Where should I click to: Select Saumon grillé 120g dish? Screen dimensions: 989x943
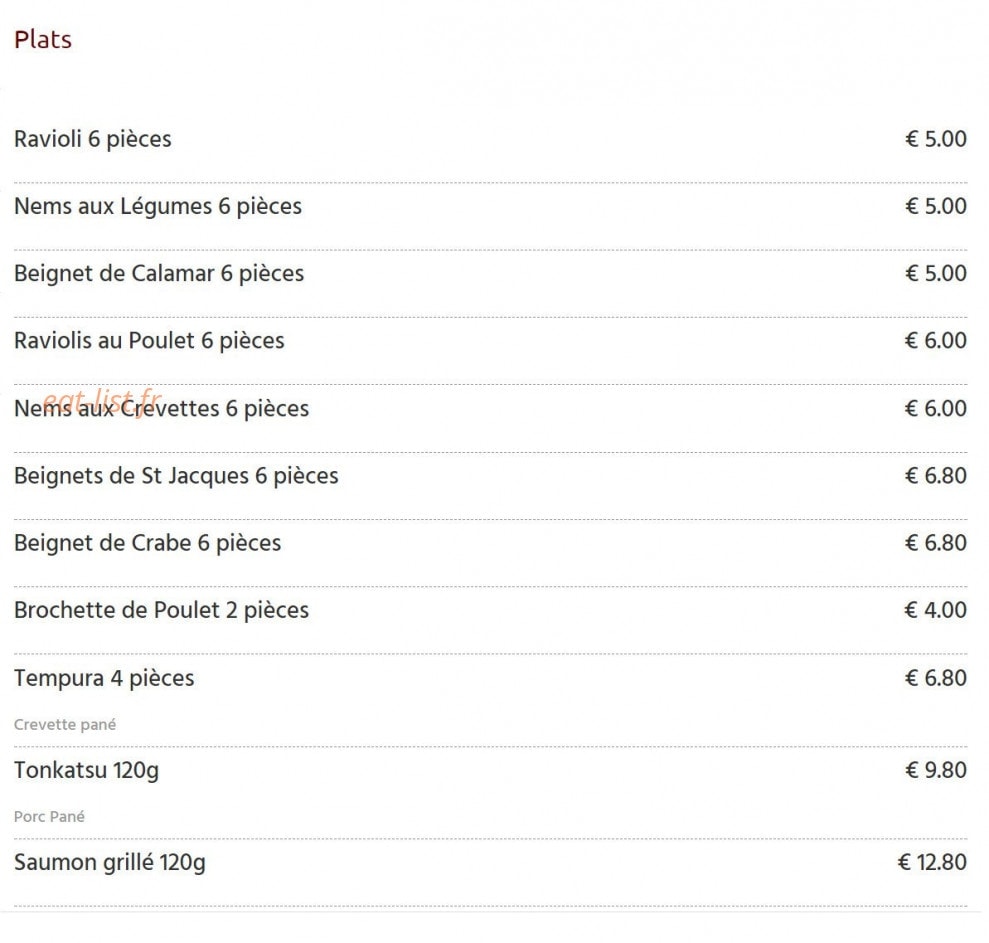pos(110,862)
